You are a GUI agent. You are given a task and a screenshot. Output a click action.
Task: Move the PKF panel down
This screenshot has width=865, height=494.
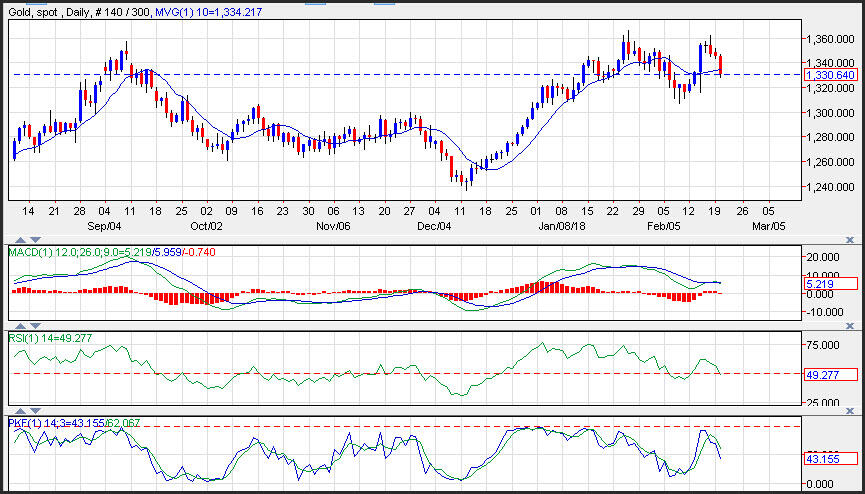33,412
